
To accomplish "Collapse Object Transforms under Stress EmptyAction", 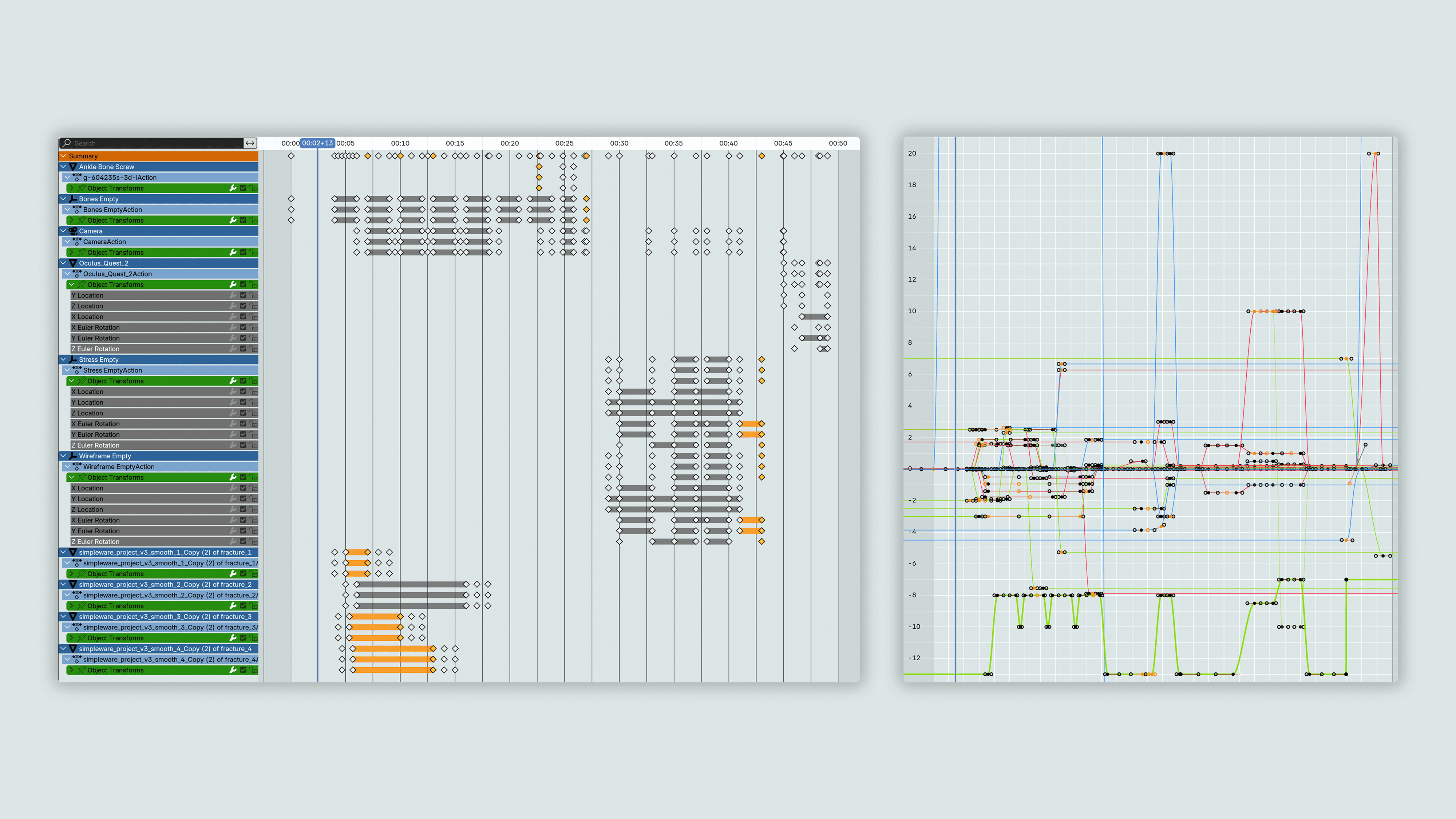I will coord(71,381).
